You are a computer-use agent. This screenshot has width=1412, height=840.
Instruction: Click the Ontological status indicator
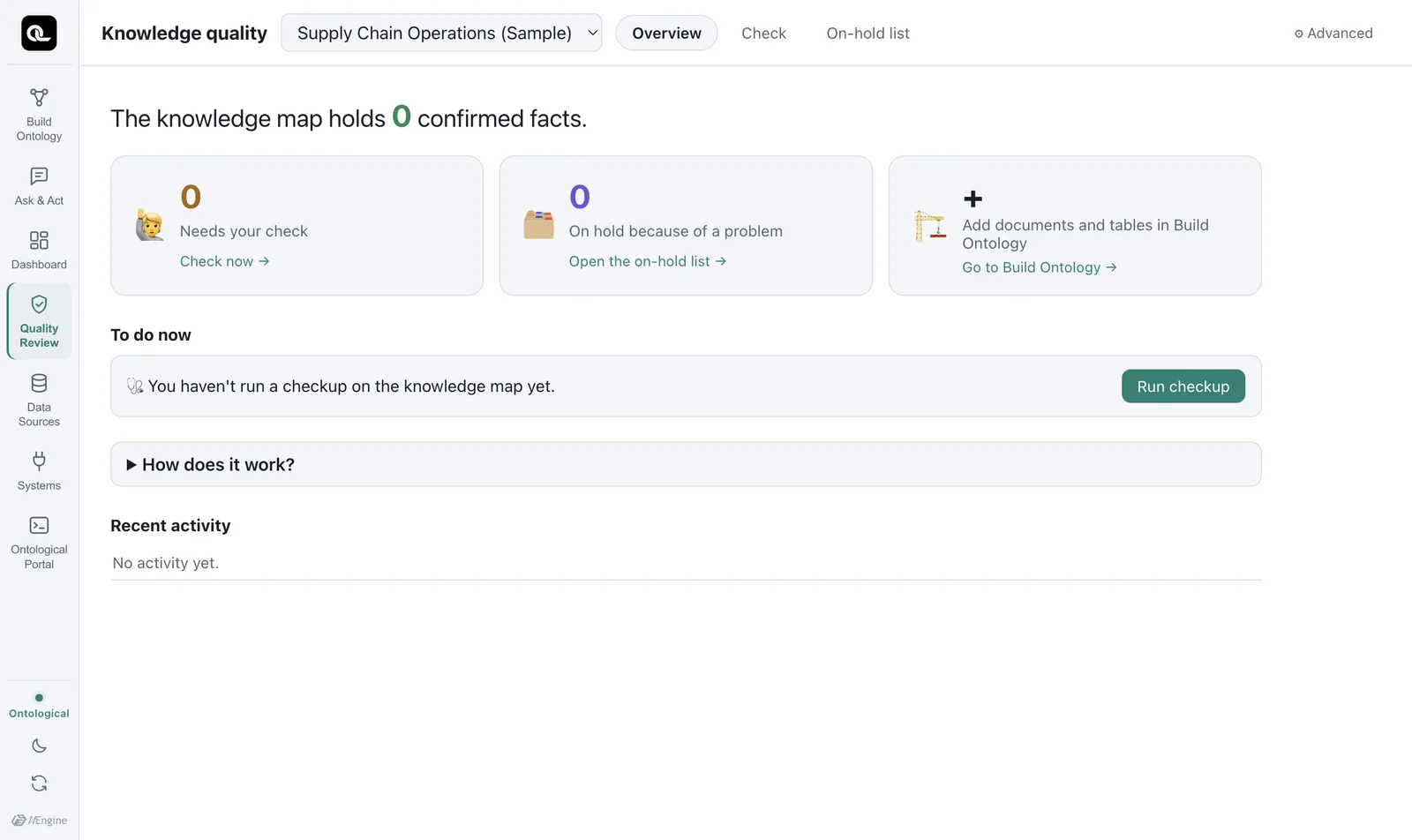(39, 706)
